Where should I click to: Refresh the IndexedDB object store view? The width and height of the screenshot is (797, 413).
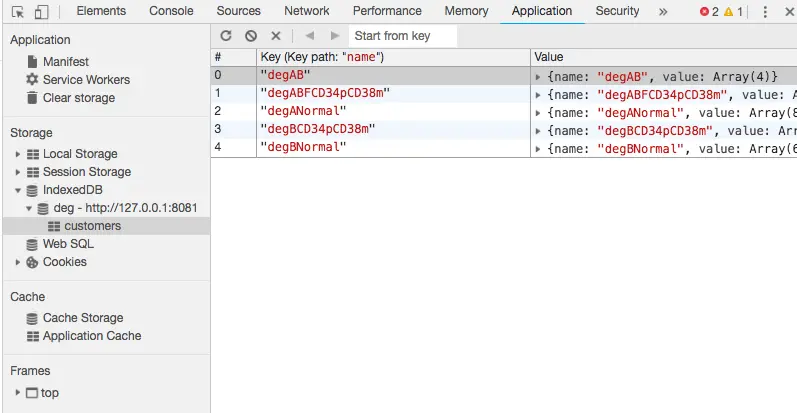(226, 36)
